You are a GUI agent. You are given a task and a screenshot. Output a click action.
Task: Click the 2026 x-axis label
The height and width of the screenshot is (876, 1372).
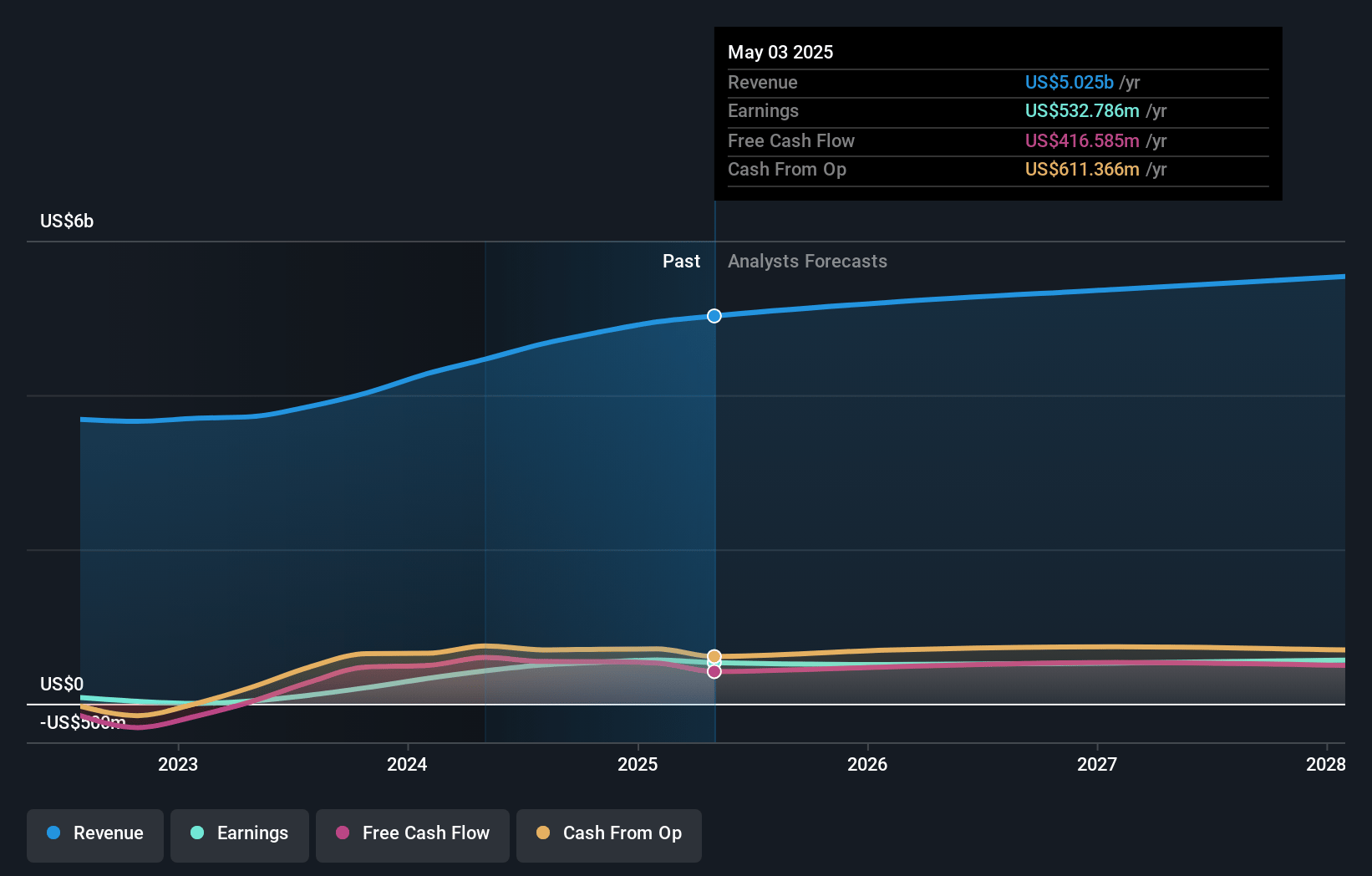pyautogui.click(x=867, y=764)
